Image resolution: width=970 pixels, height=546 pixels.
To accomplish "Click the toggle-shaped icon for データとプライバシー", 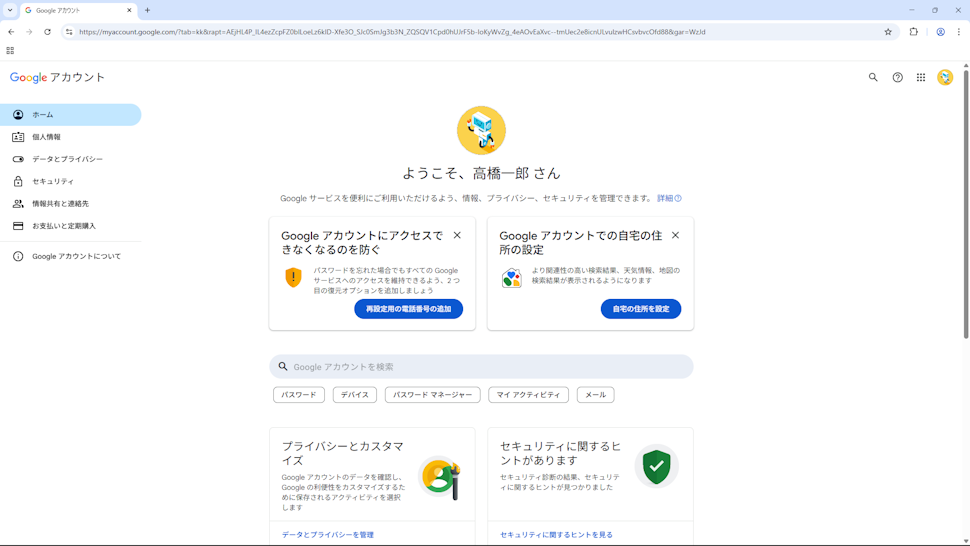I will 18,159.
